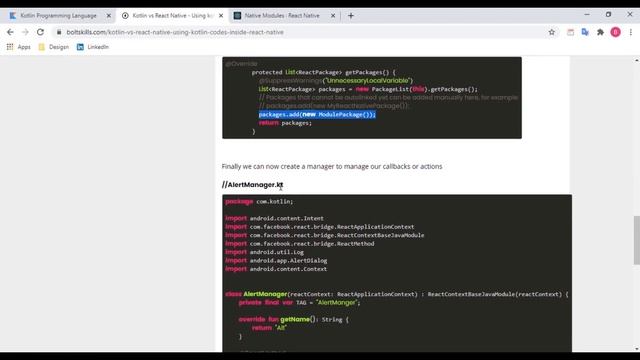The image size is (640, 360).
Task: Close the Native Modules React Native tab
Action: [x=333, y=16]
